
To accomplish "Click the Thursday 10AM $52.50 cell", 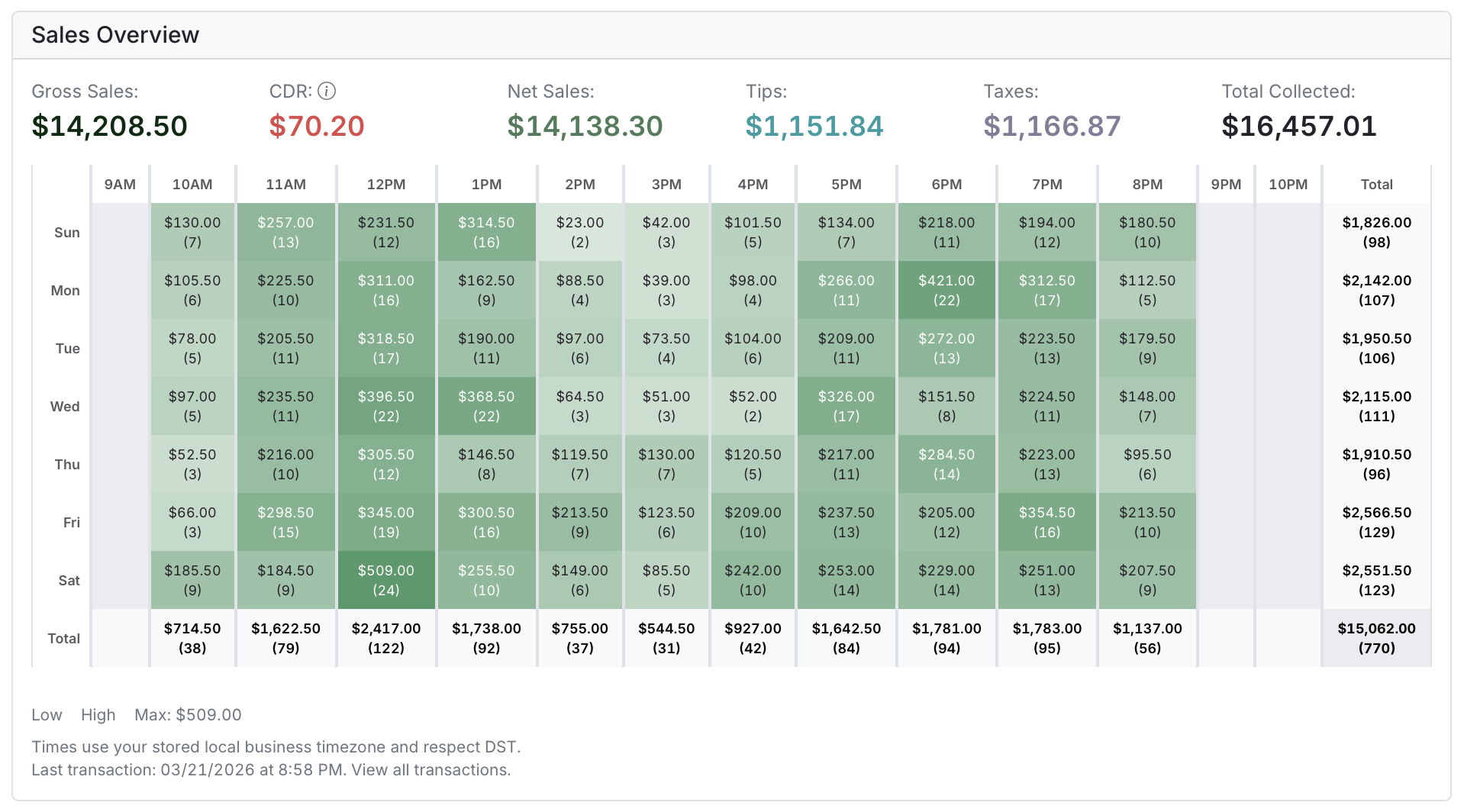I will (x=192, y=464).
